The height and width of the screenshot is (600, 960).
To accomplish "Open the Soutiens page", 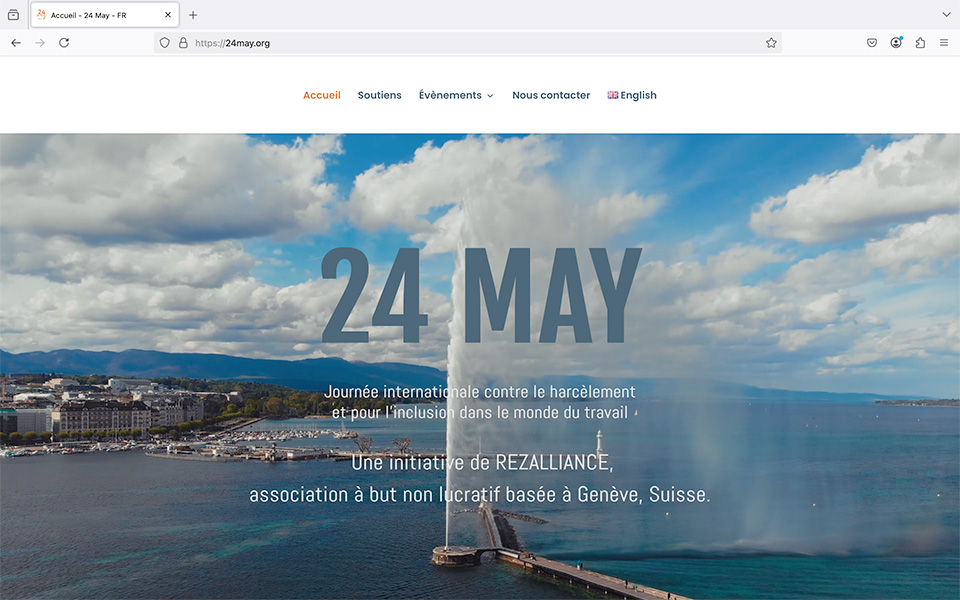I will click(380, 95).
